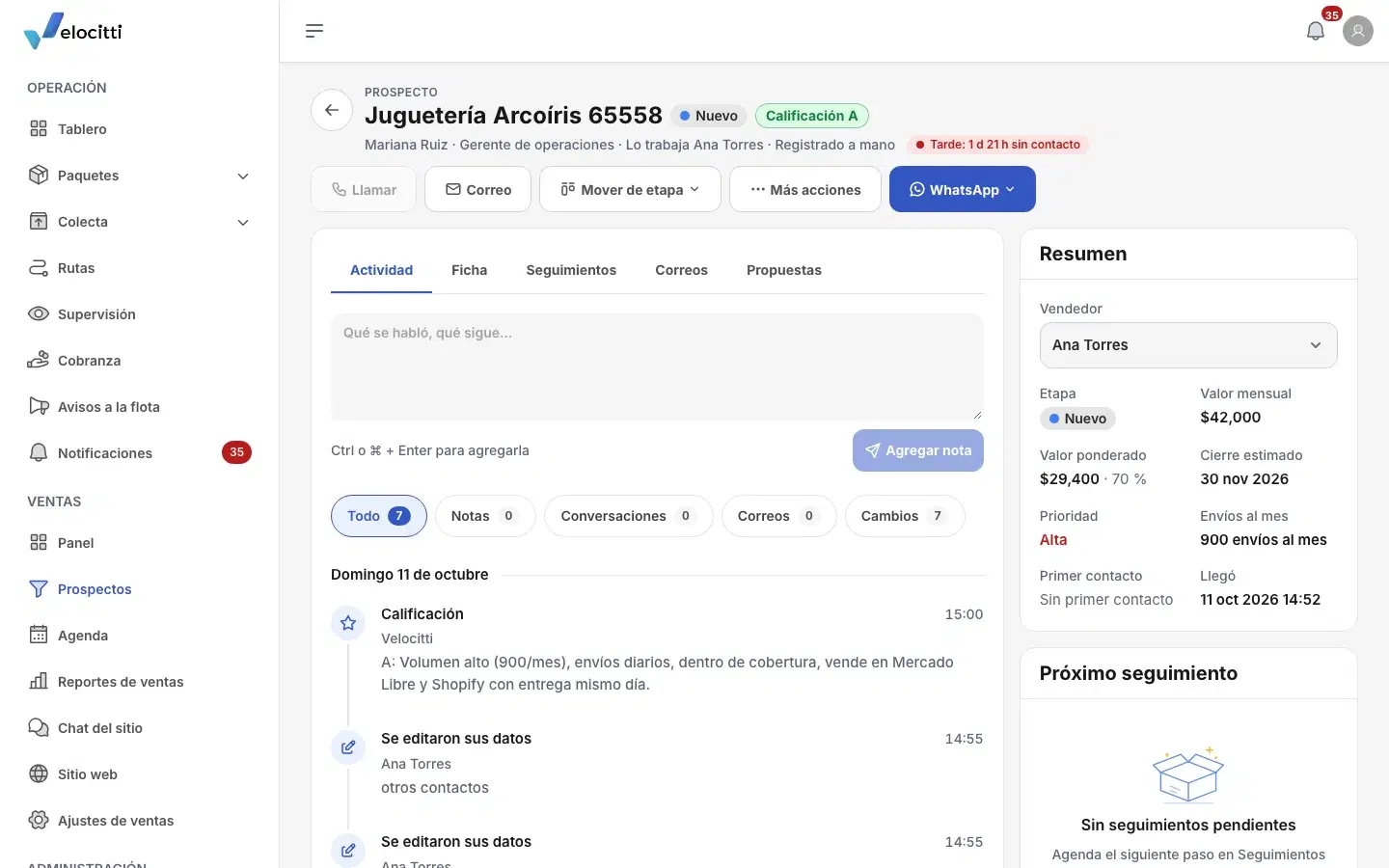Screen dimensions: 1389x868
Task: Open Sitio web in the sidebar
Action: click(140, 774)
